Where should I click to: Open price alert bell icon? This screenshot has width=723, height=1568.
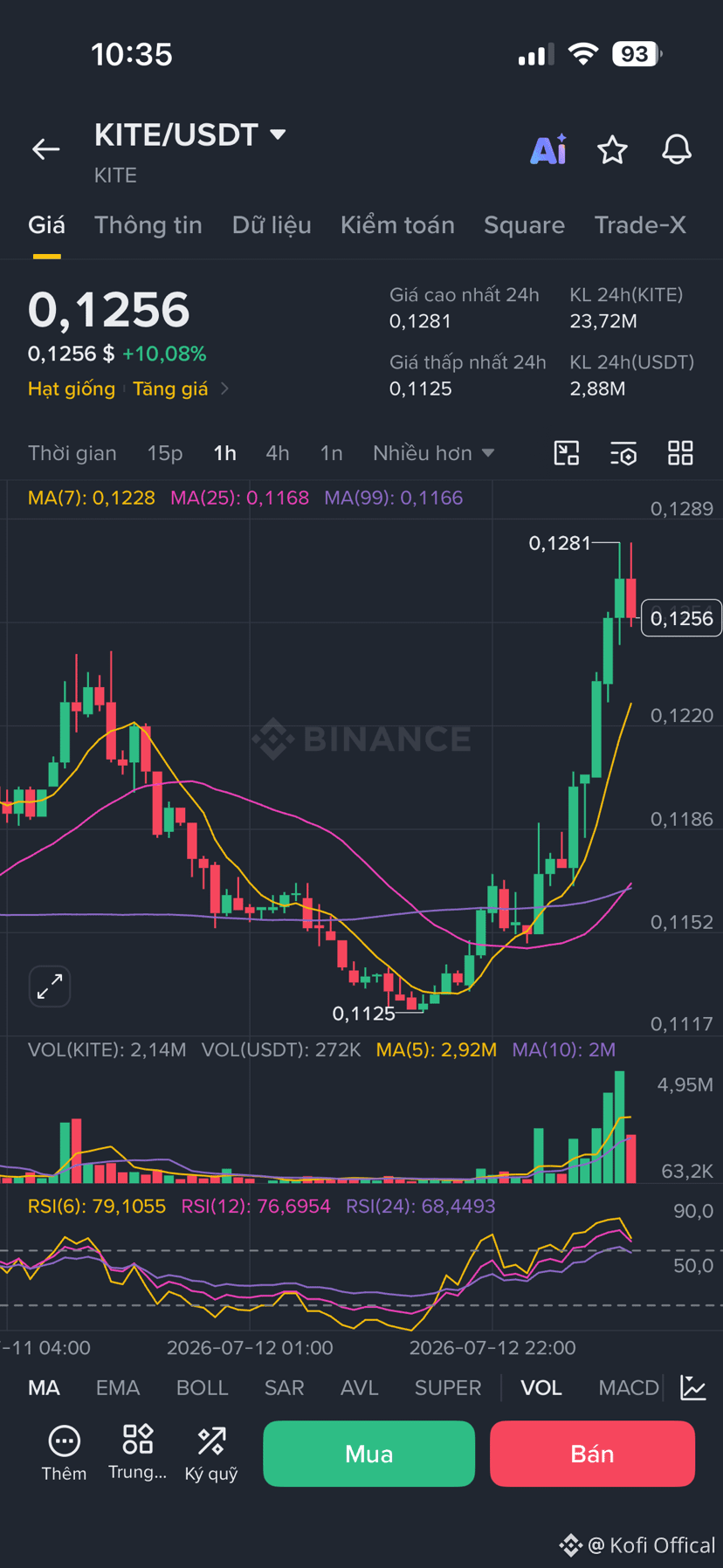point(677,150)
